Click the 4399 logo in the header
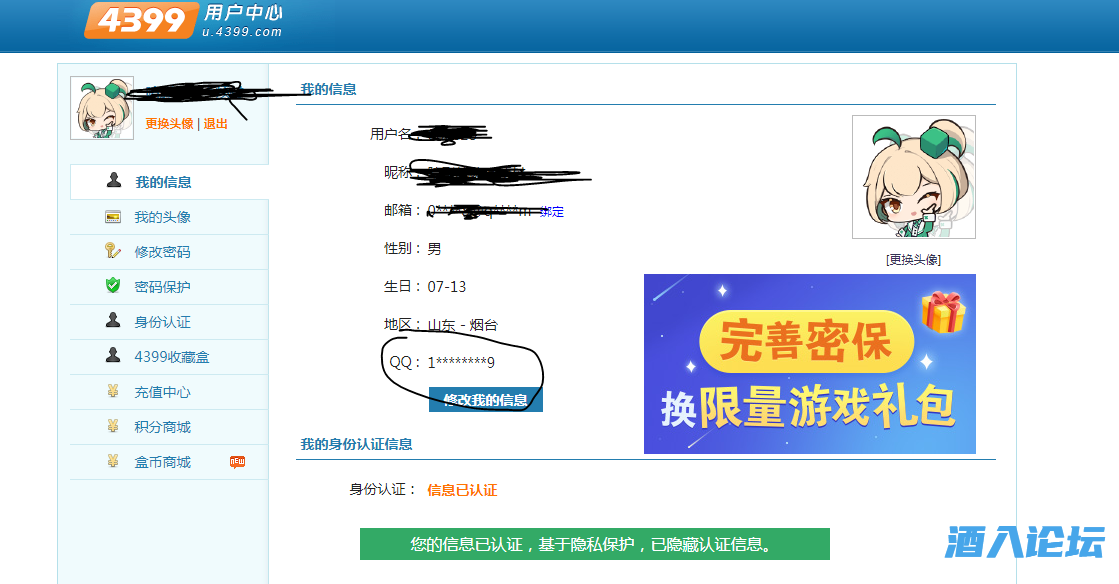Screen dimensions: 1119x584 tap(140, 19)
